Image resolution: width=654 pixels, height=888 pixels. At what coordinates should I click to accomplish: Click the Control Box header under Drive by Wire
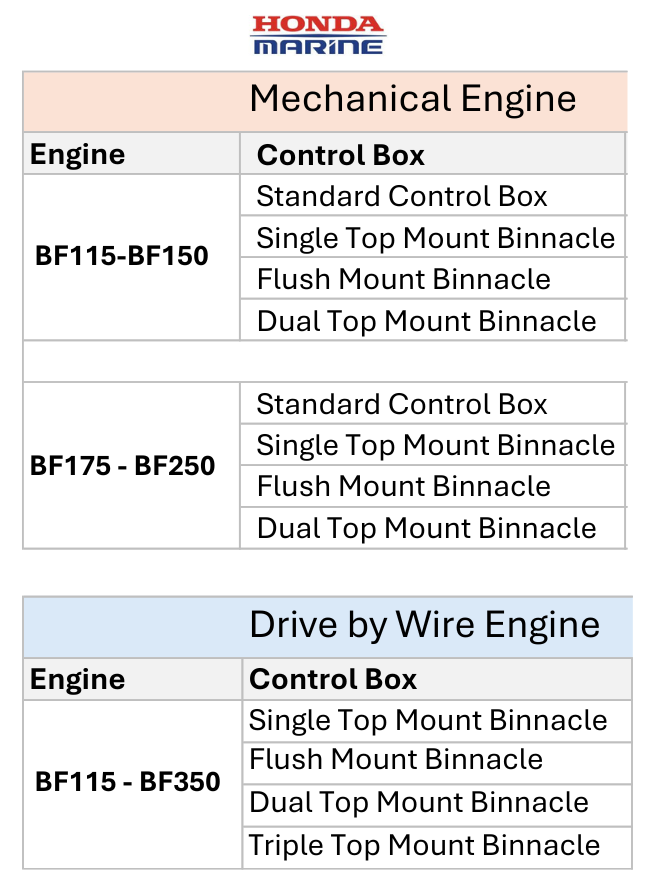[x=333, y=680]
